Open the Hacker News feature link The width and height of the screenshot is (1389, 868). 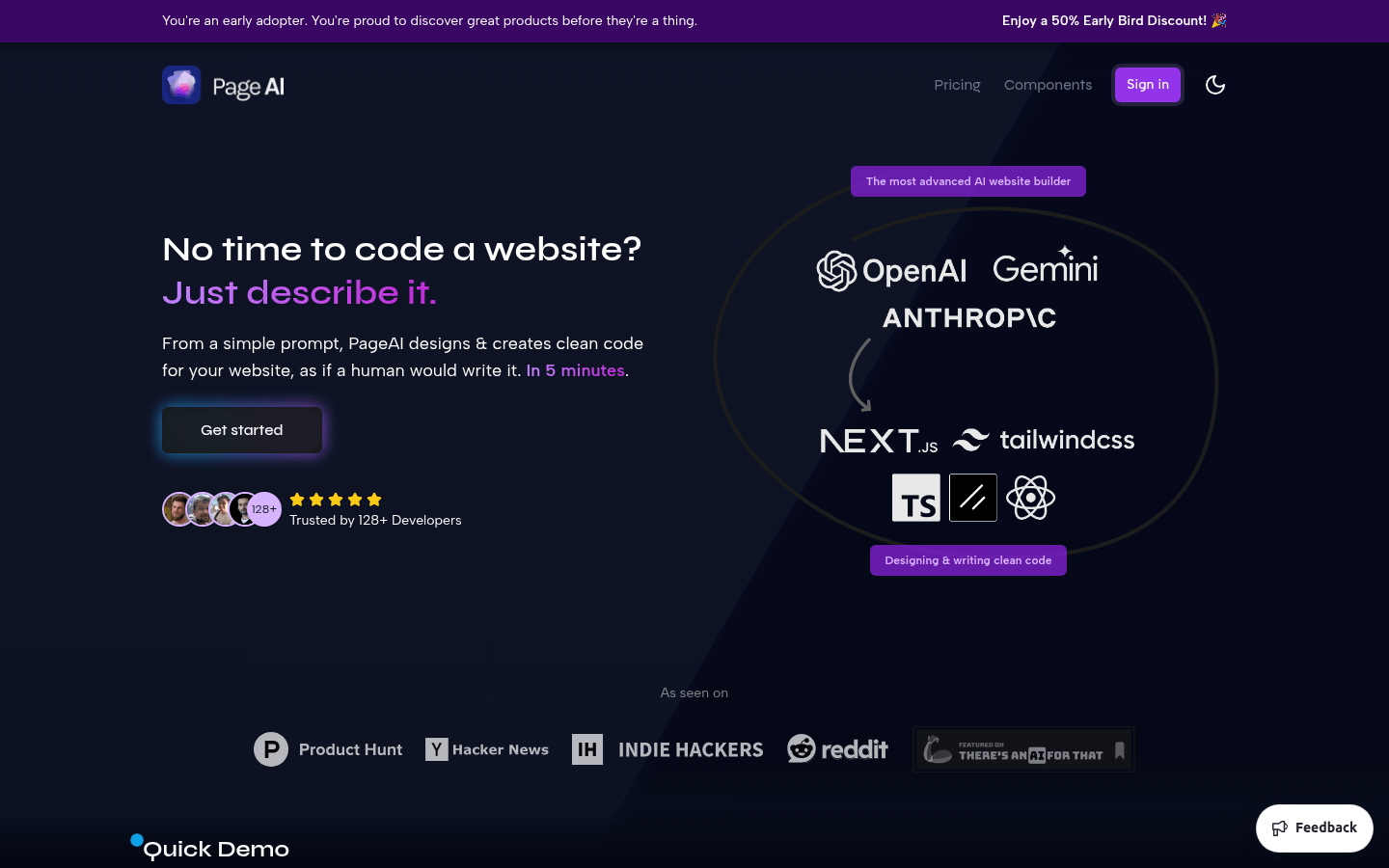487,749
